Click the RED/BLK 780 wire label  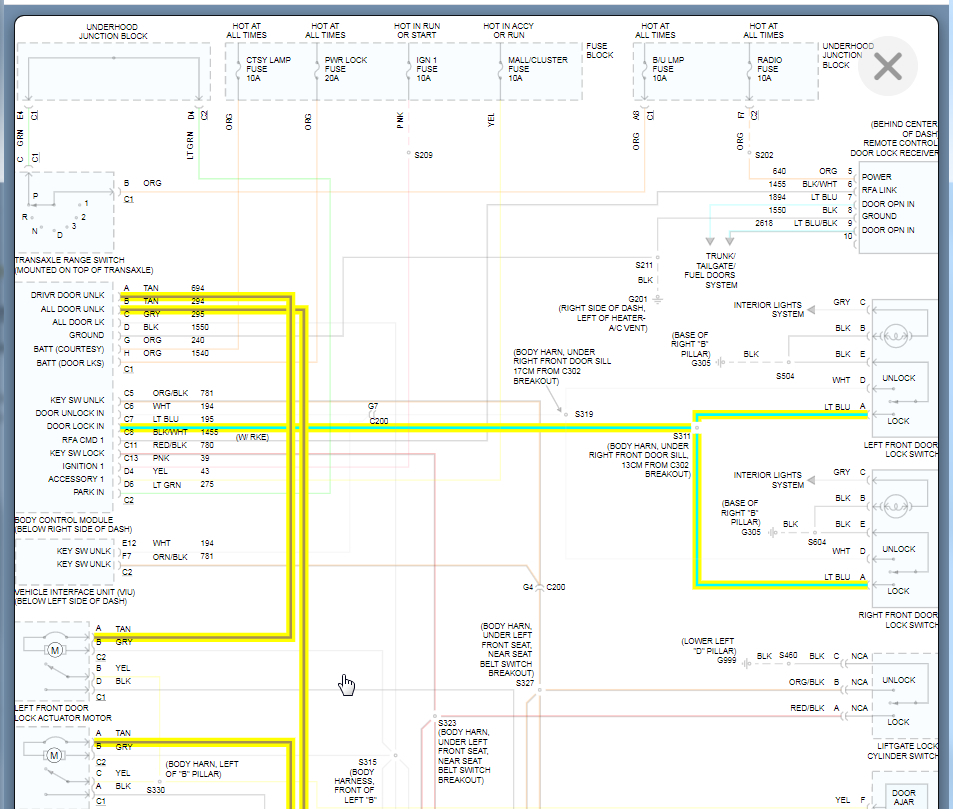click(x=184, y=445)
